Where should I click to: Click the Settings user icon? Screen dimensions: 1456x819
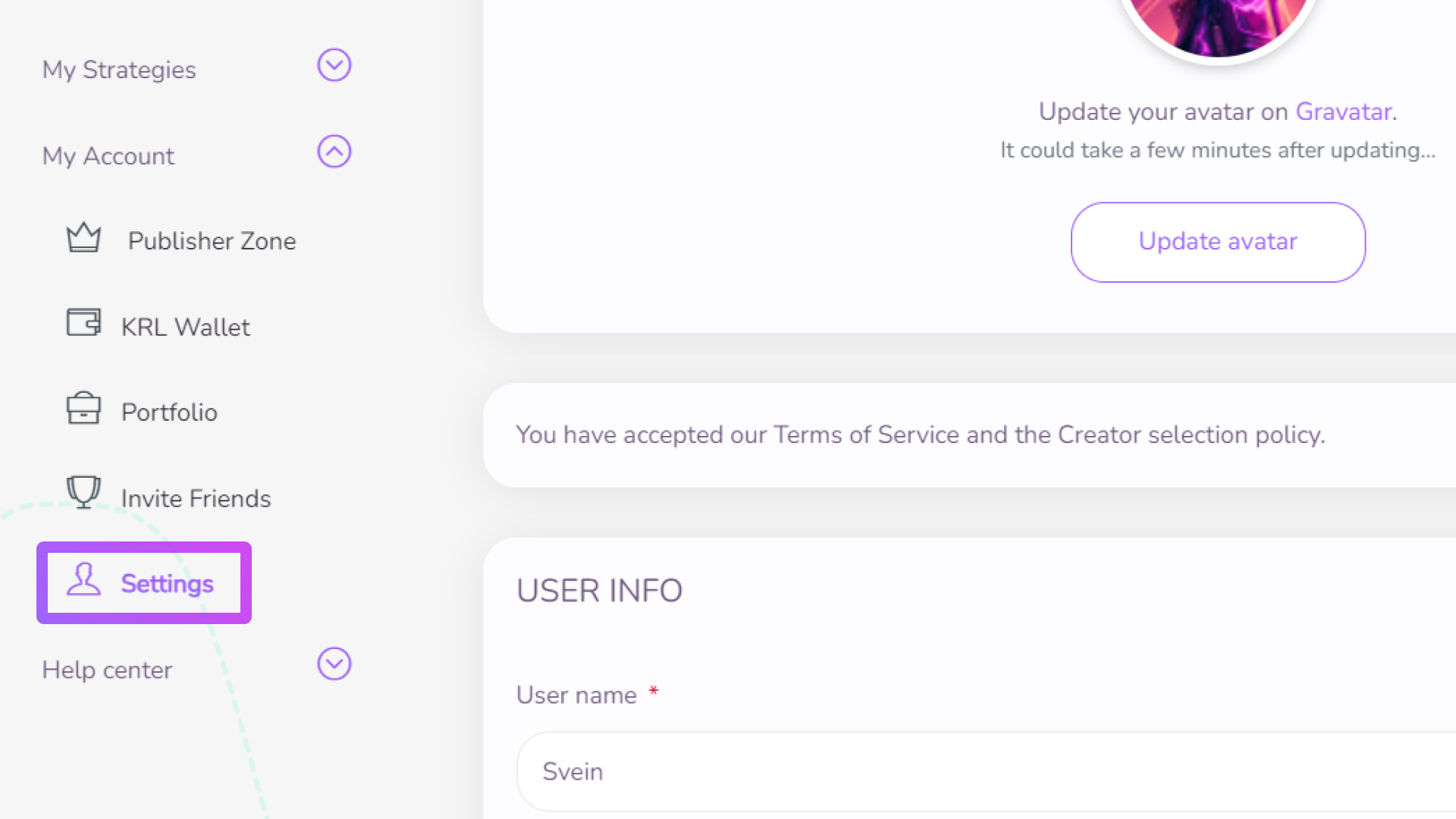[83, 579]
